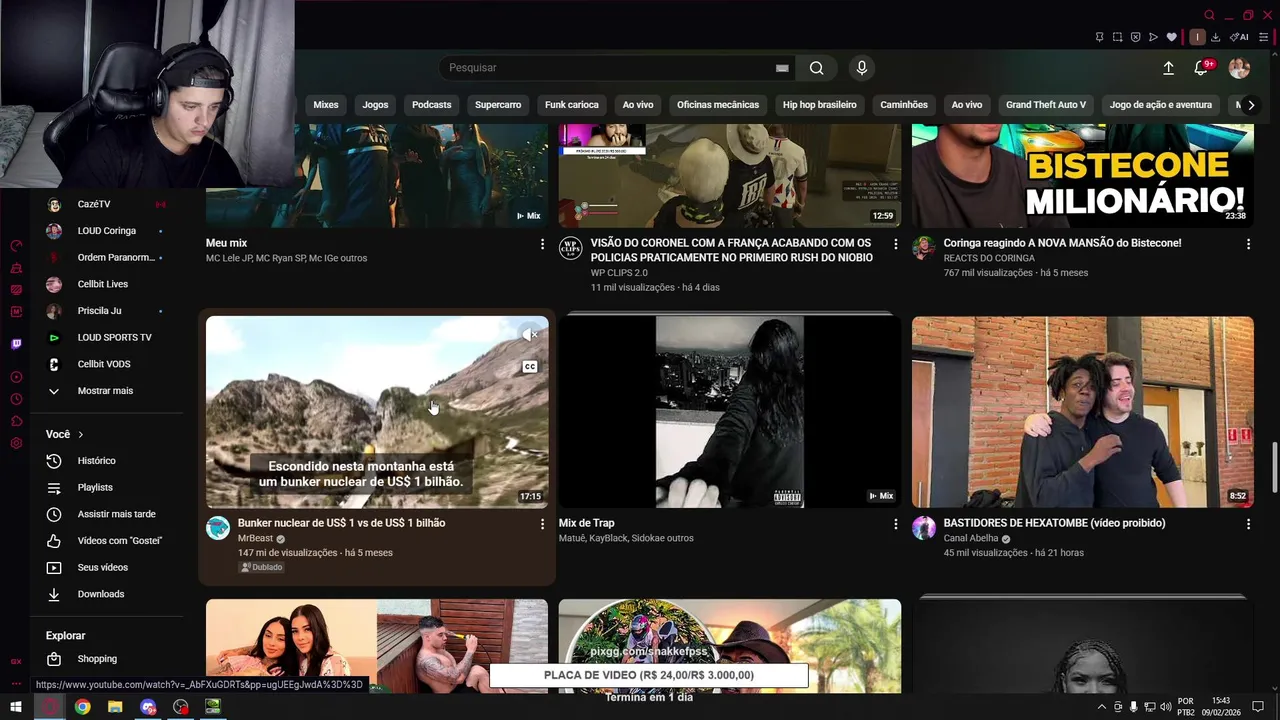Open browser downloads icon in toolbar

click(x=1215, y=37)
